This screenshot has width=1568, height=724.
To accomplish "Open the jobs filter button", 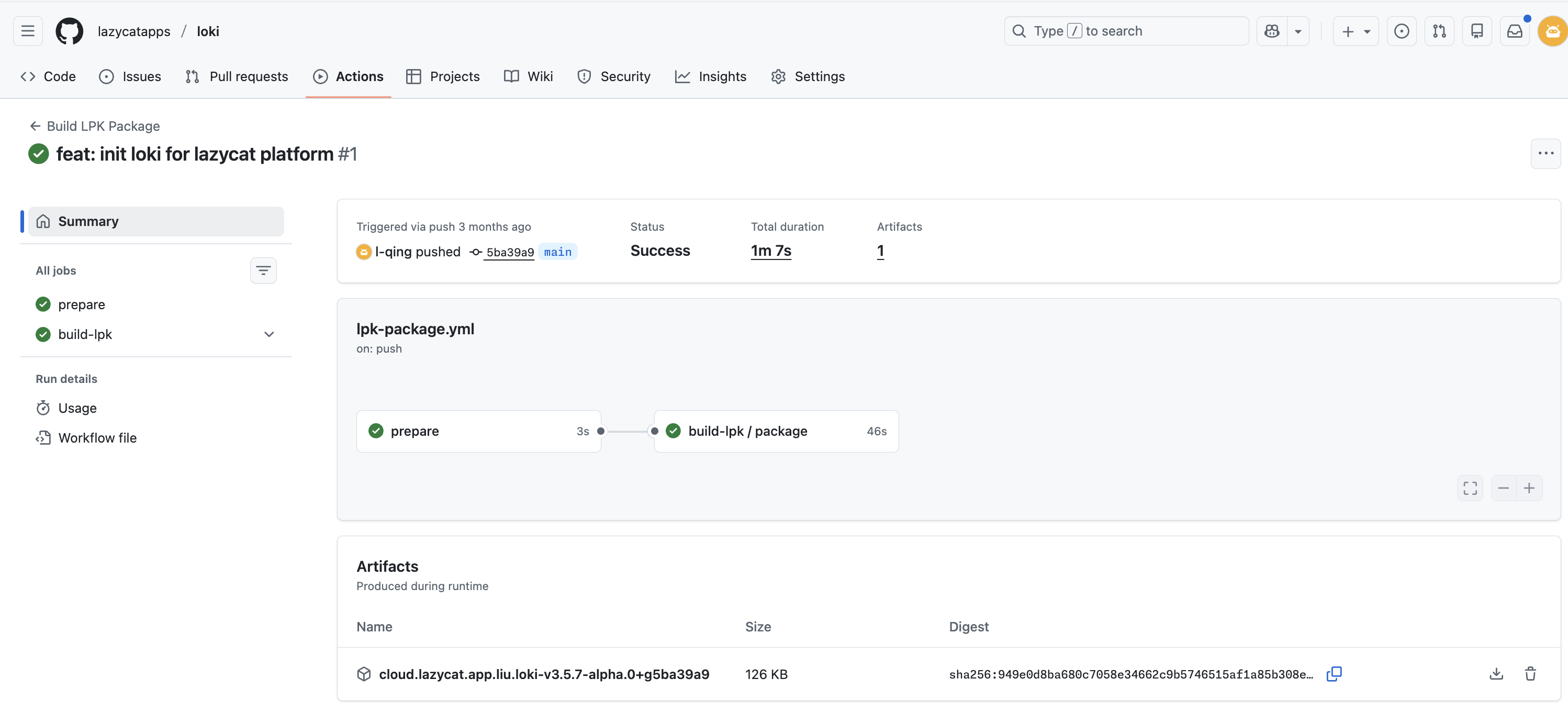I will [x=263, y=271].
